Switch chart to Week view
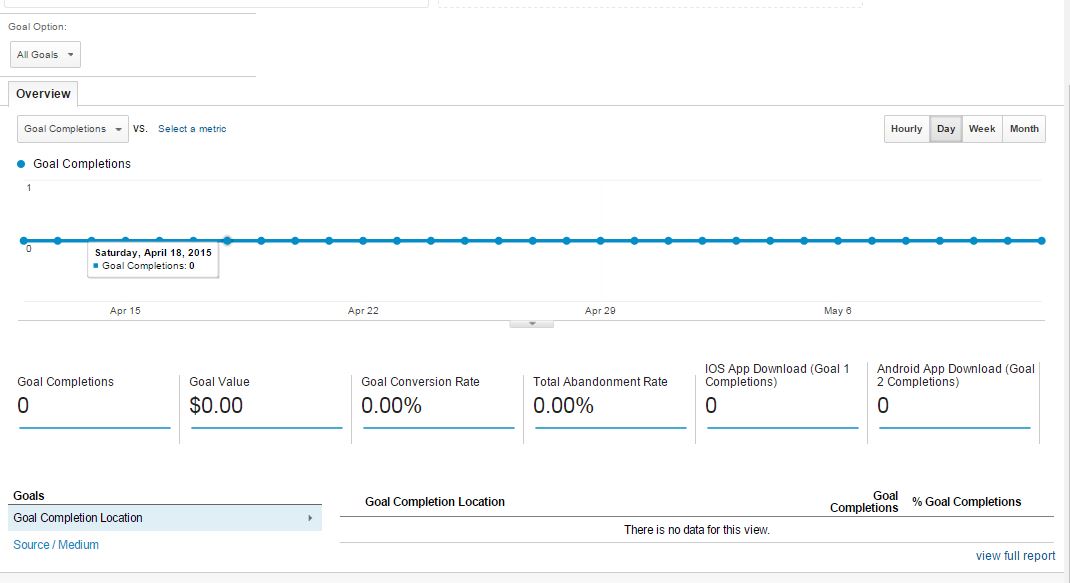The width and height of the screenshot is (1070, 583). click(982, 129)
